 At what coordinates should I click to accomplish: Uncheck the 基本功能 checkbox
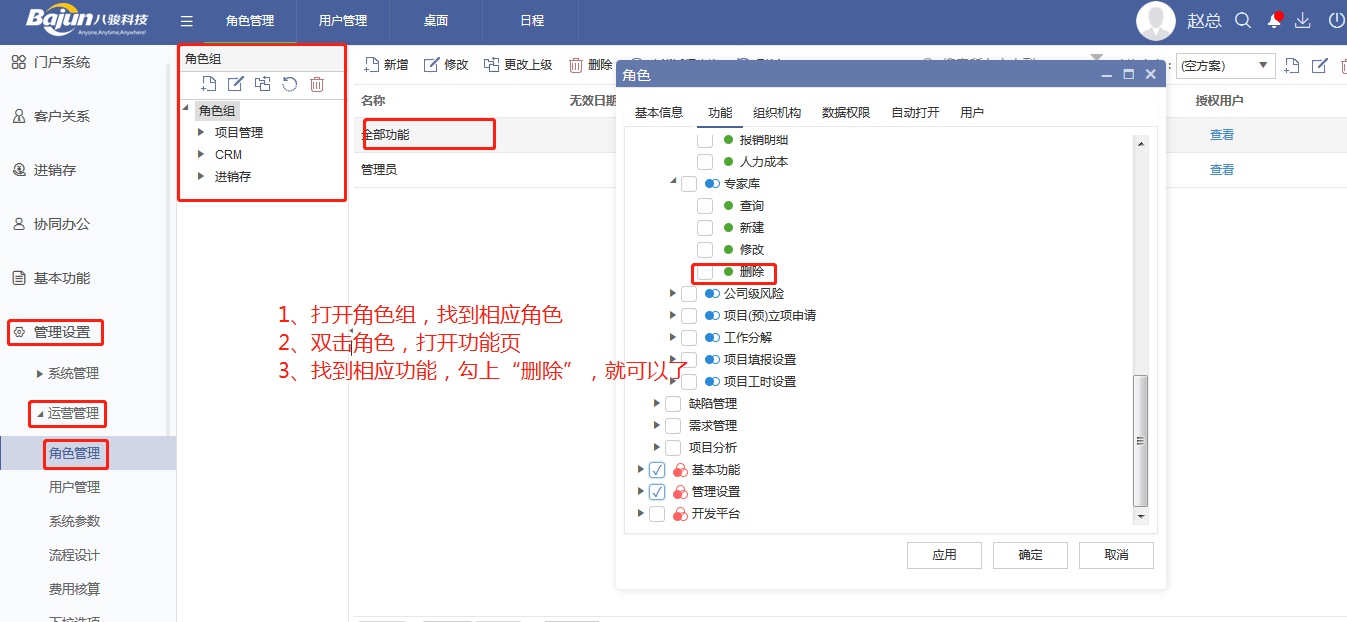coord(657,470)
